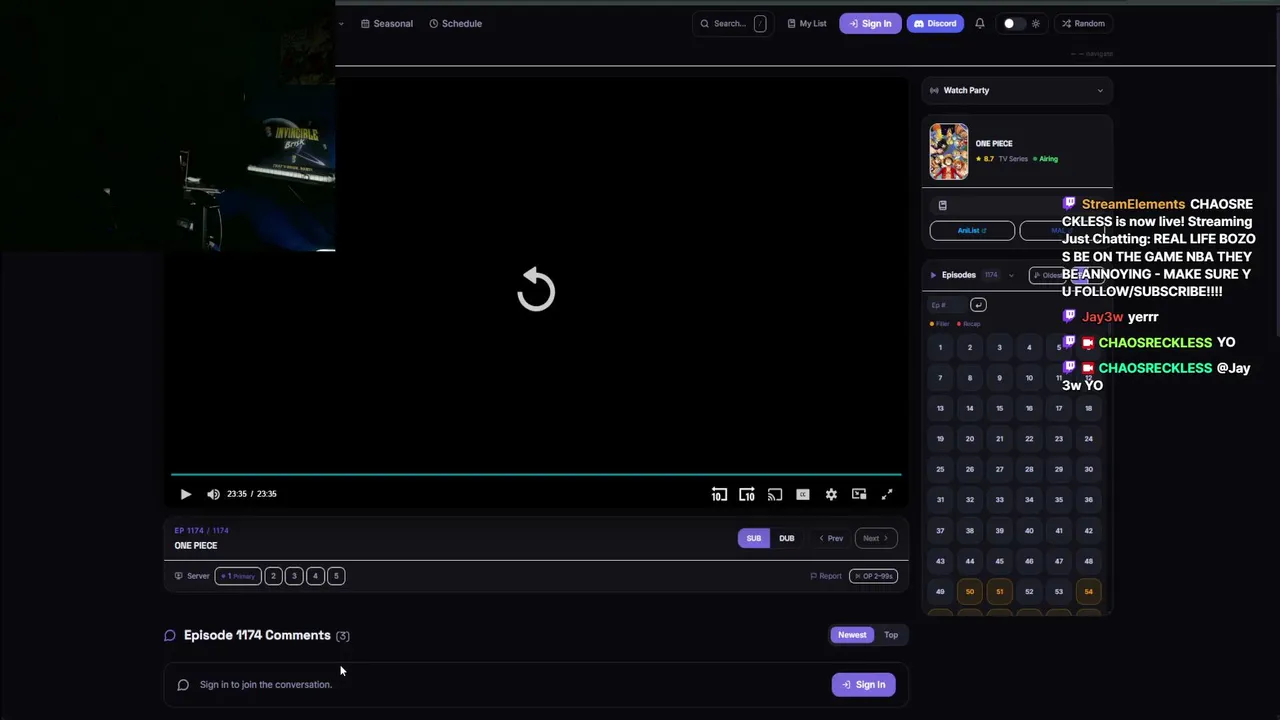Focus the Ep # jump field
The height and width of the screenshot is (720, 1280).
pos(947,305)
